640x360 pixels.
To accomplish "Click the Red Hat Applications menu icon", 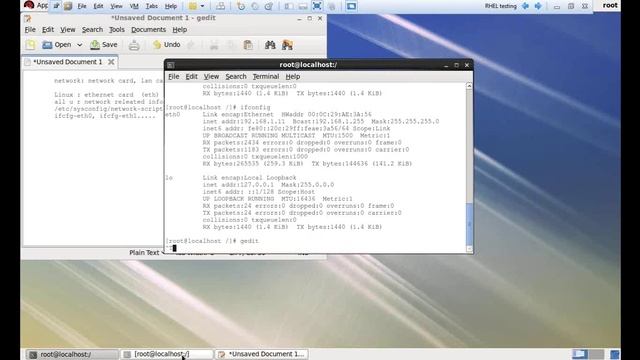I will (29, 5).
